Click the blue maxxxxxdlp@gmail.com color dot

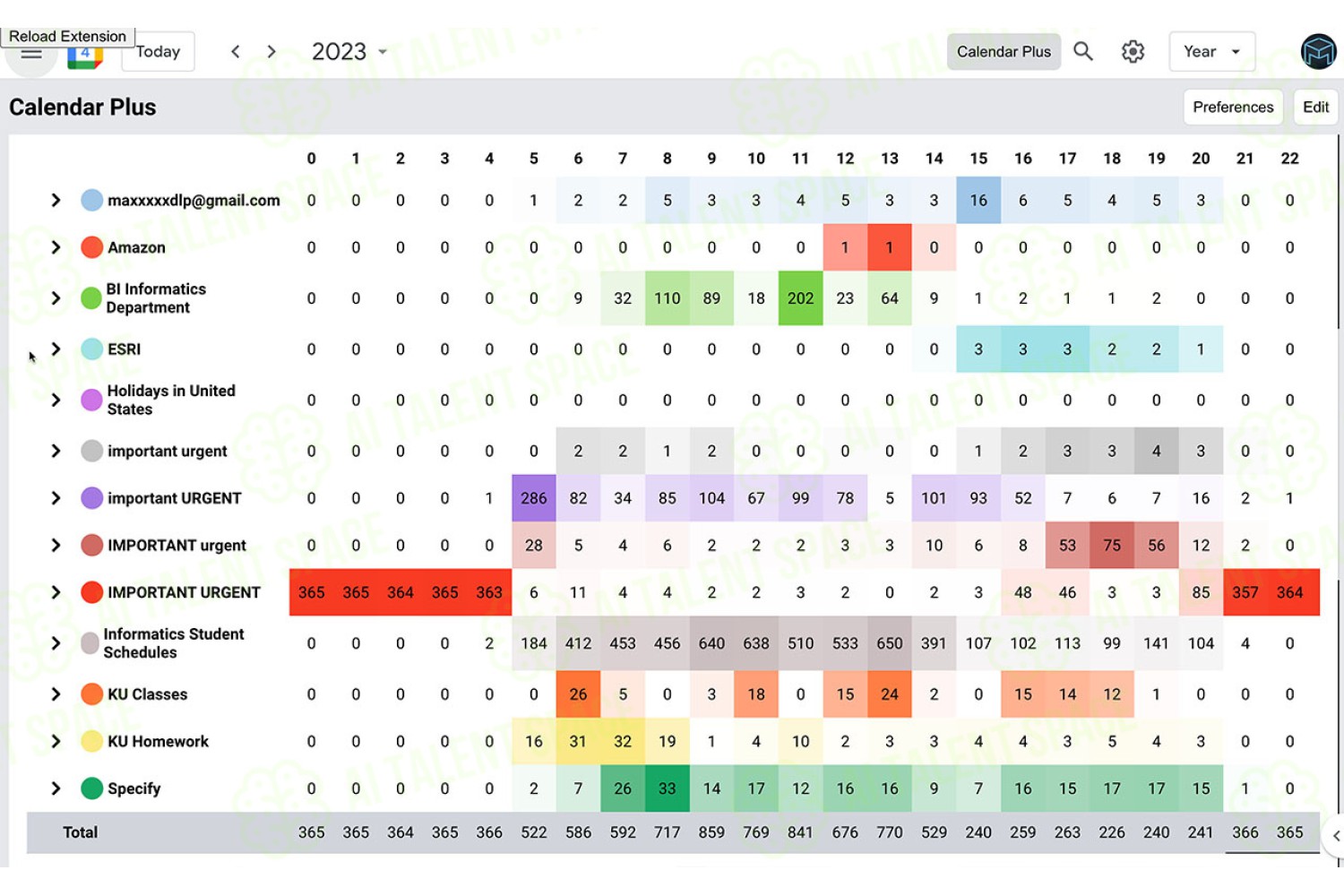[x=91, y=200]
